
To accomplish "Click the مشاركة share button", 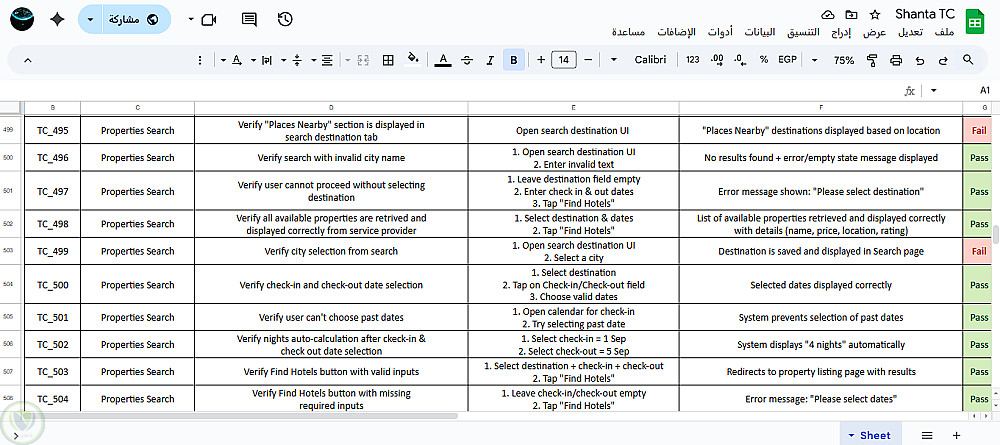I will [x=136, y=20].
